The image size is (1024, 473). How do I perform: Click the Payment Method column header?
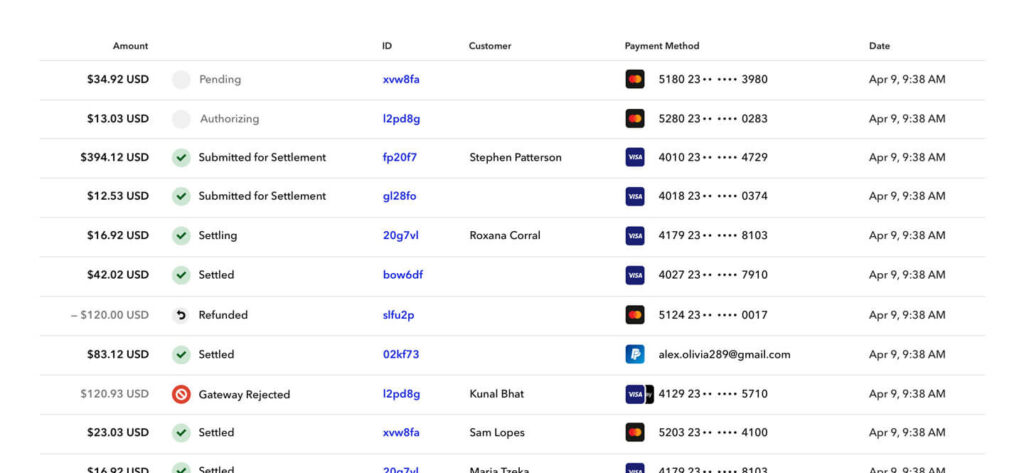(662, 46)
